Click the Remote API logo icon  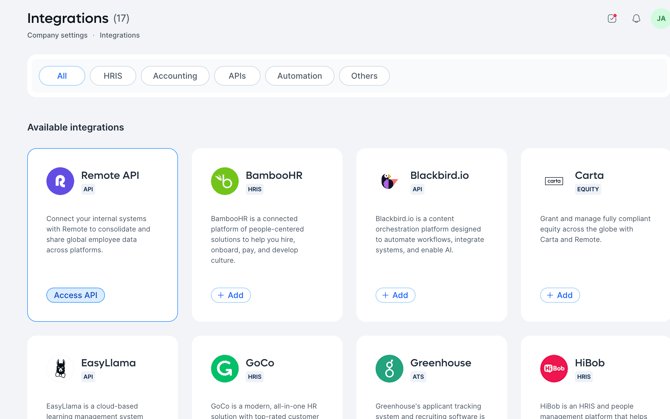pyautogui.click(x=60, y=181)
